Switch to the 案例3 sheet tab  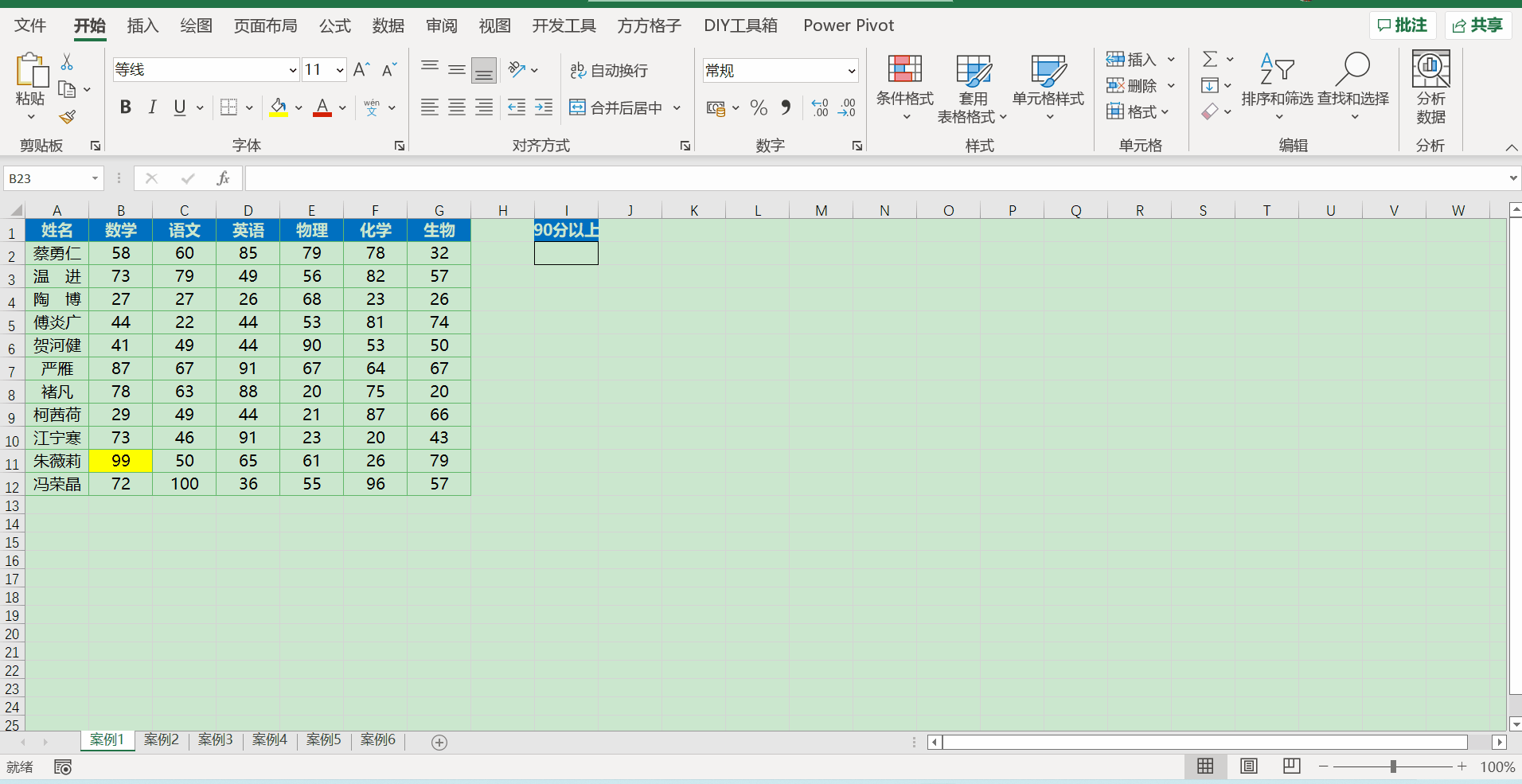pos(215,739)
